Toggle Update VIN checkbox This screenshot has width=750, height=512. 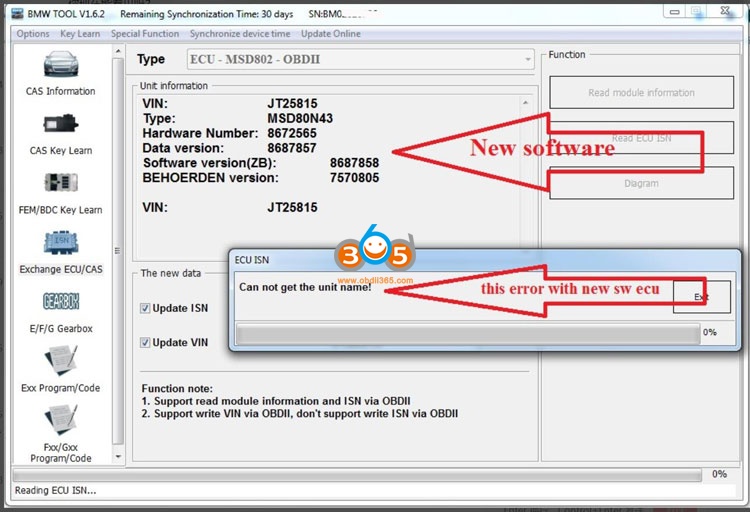145,343
